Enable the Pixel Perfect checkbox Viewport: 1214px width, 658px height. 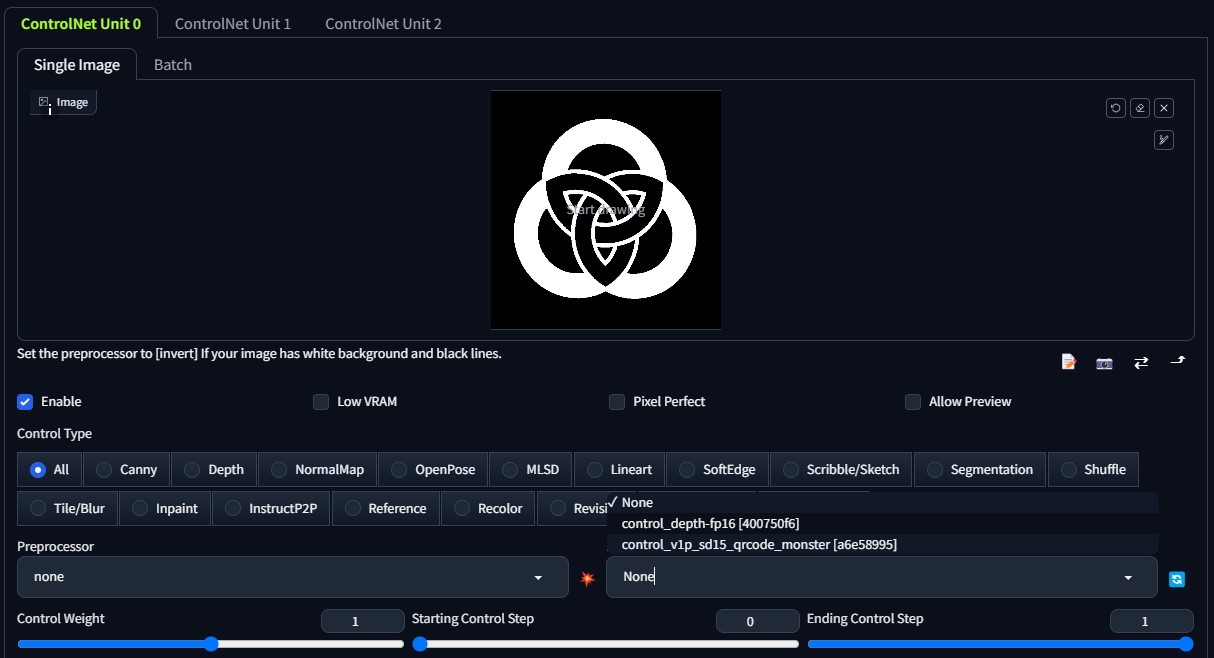click(617, 402)
